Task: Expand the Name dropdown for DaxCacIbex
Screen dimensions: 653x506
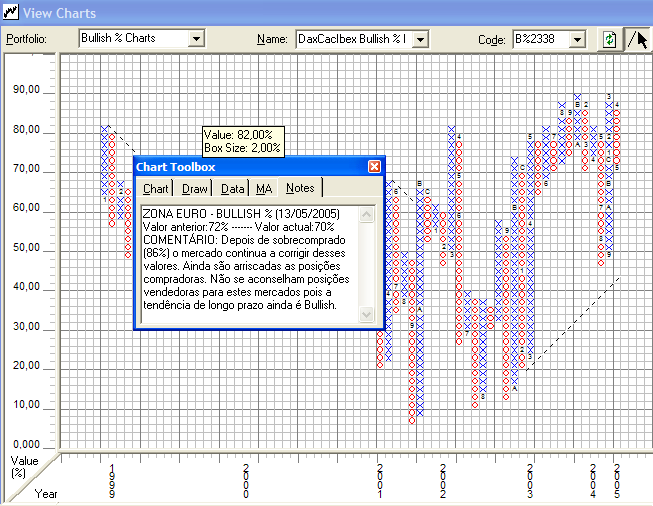Action: tap(420, 39)
